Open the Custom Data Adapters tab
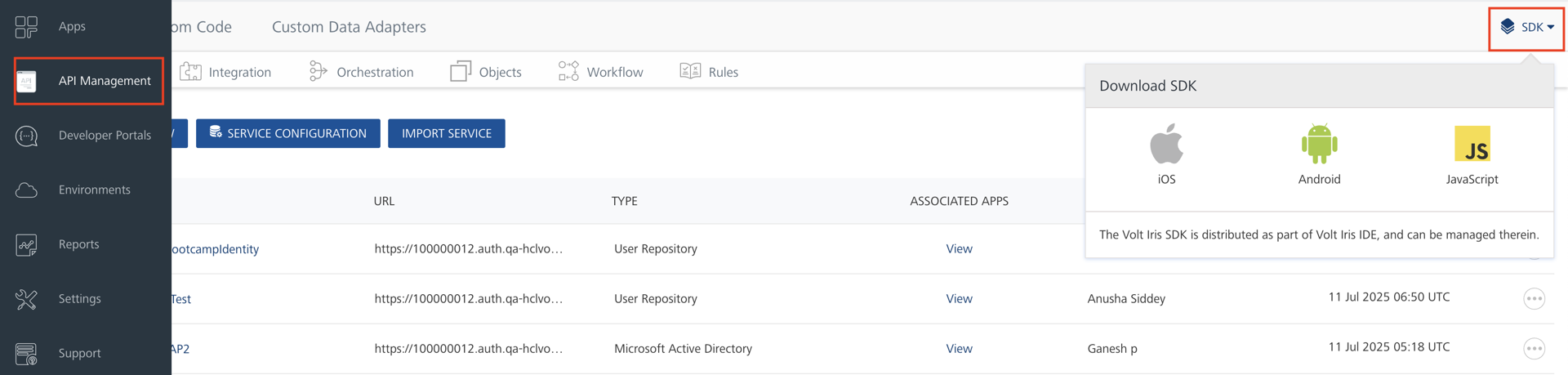Viewport: 1568px width, 375px height. click(x=349, y=27)
